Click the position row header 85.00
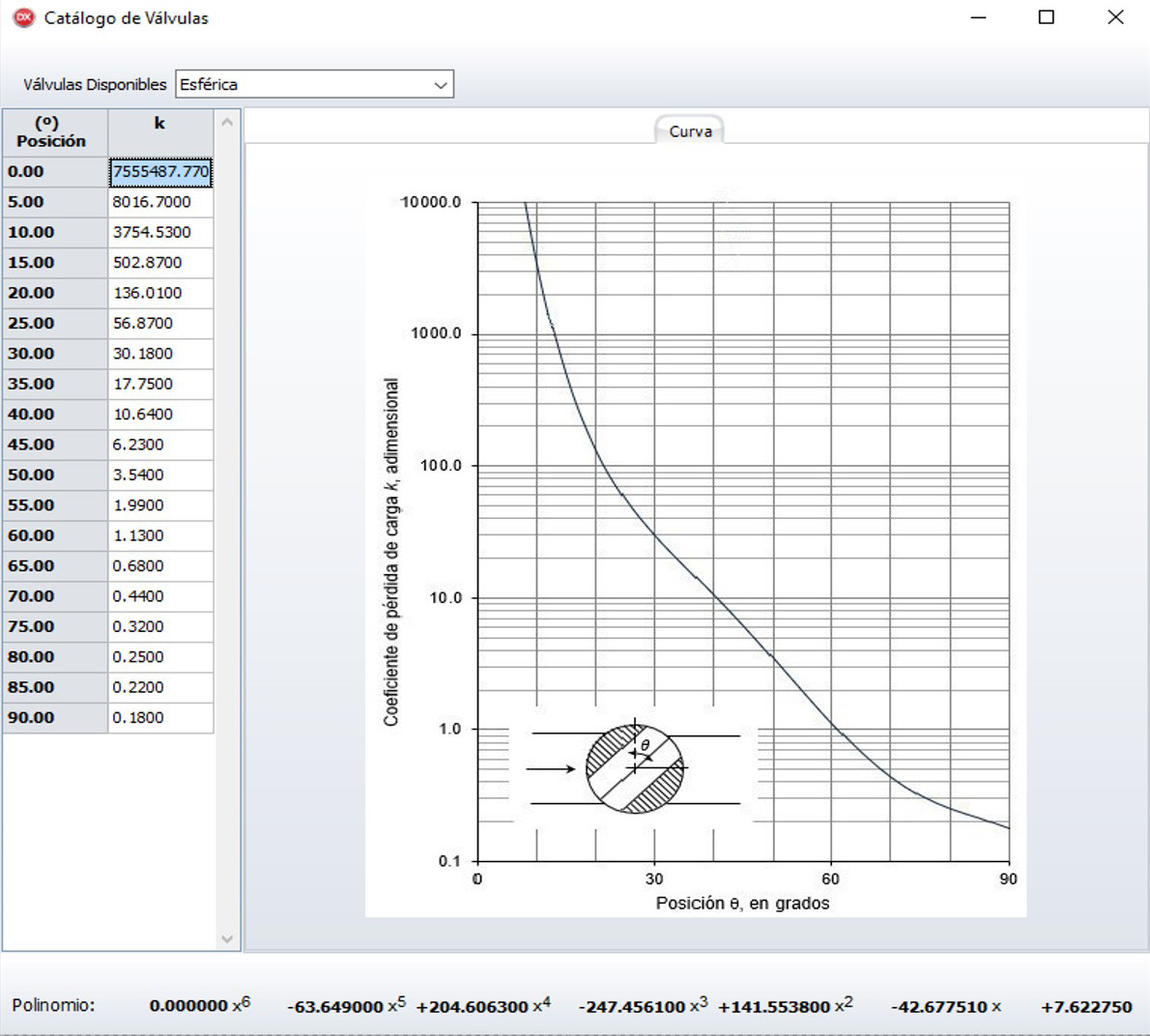The width and height of the screenshot is (1150, 1036). [55, 688]
